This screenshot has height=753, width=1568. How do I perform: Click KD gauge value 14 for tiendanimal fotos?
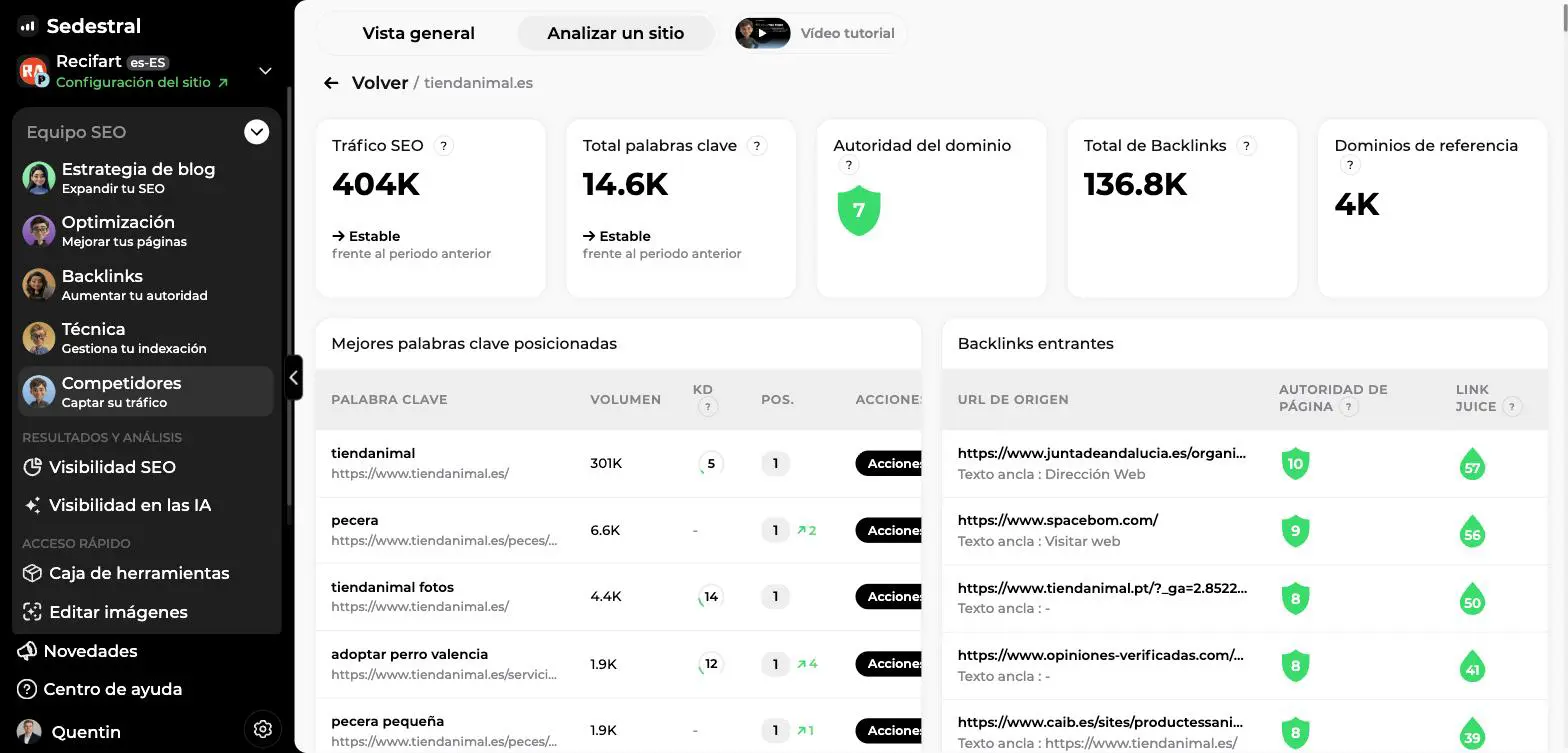pos(711,597)
